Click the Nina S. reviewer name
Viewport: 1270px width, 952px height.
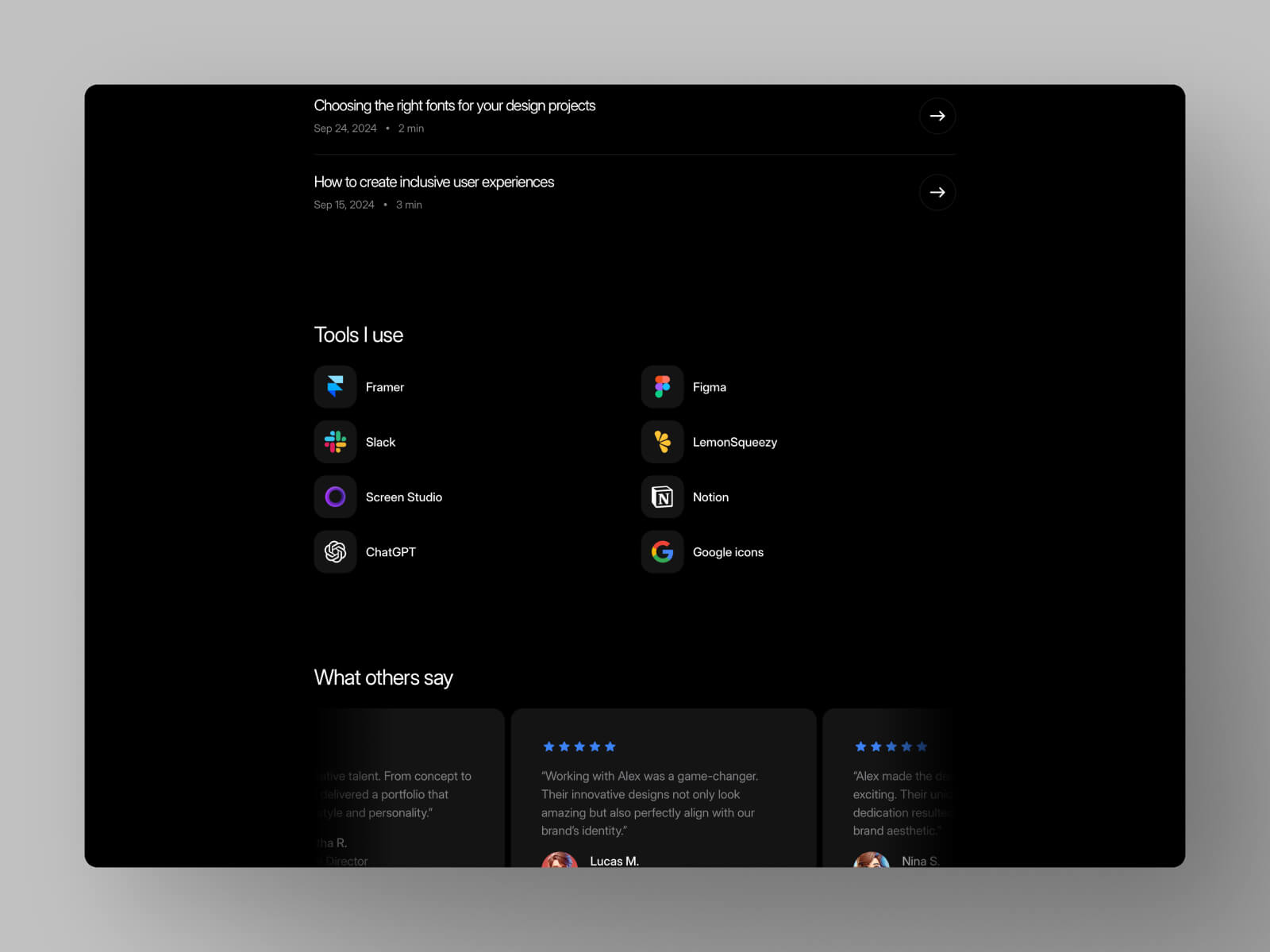click(x=921, y=861)
